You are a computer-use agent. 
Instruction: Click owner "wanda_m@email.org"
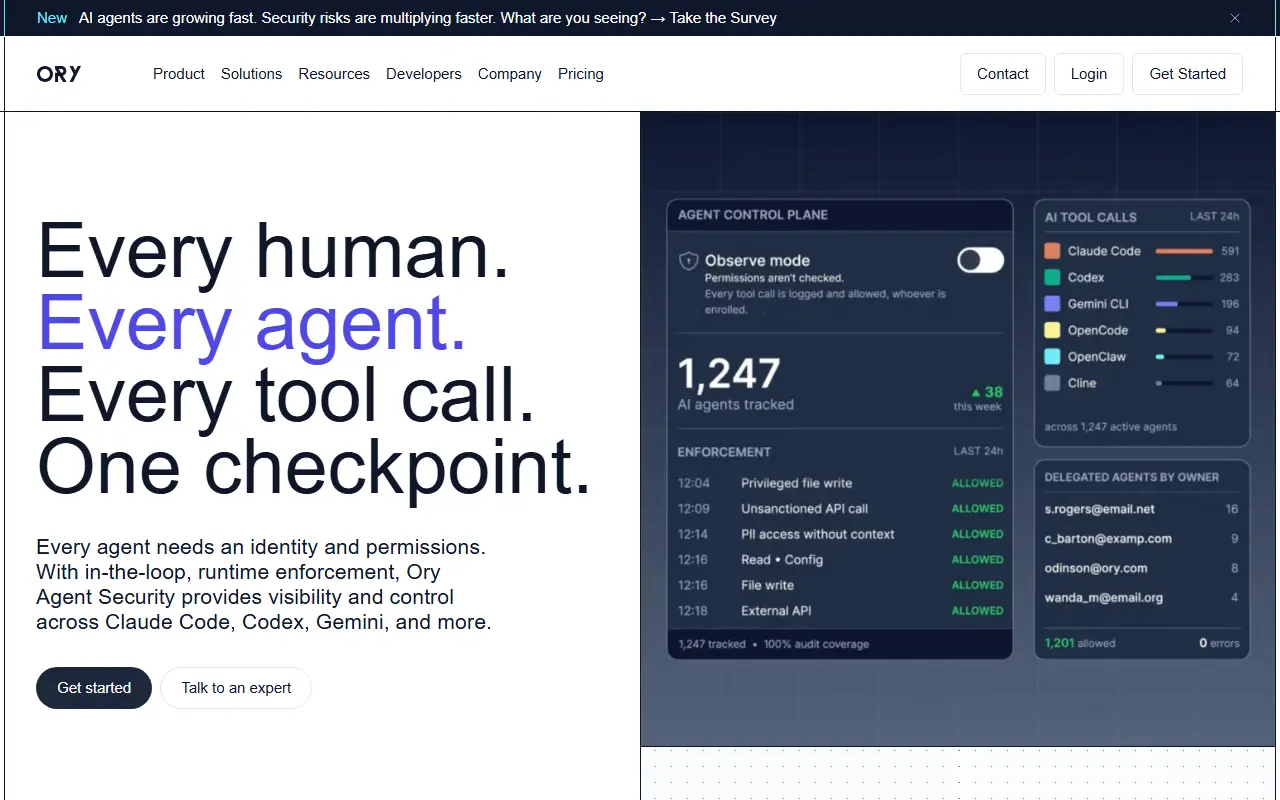point(1104,598)
